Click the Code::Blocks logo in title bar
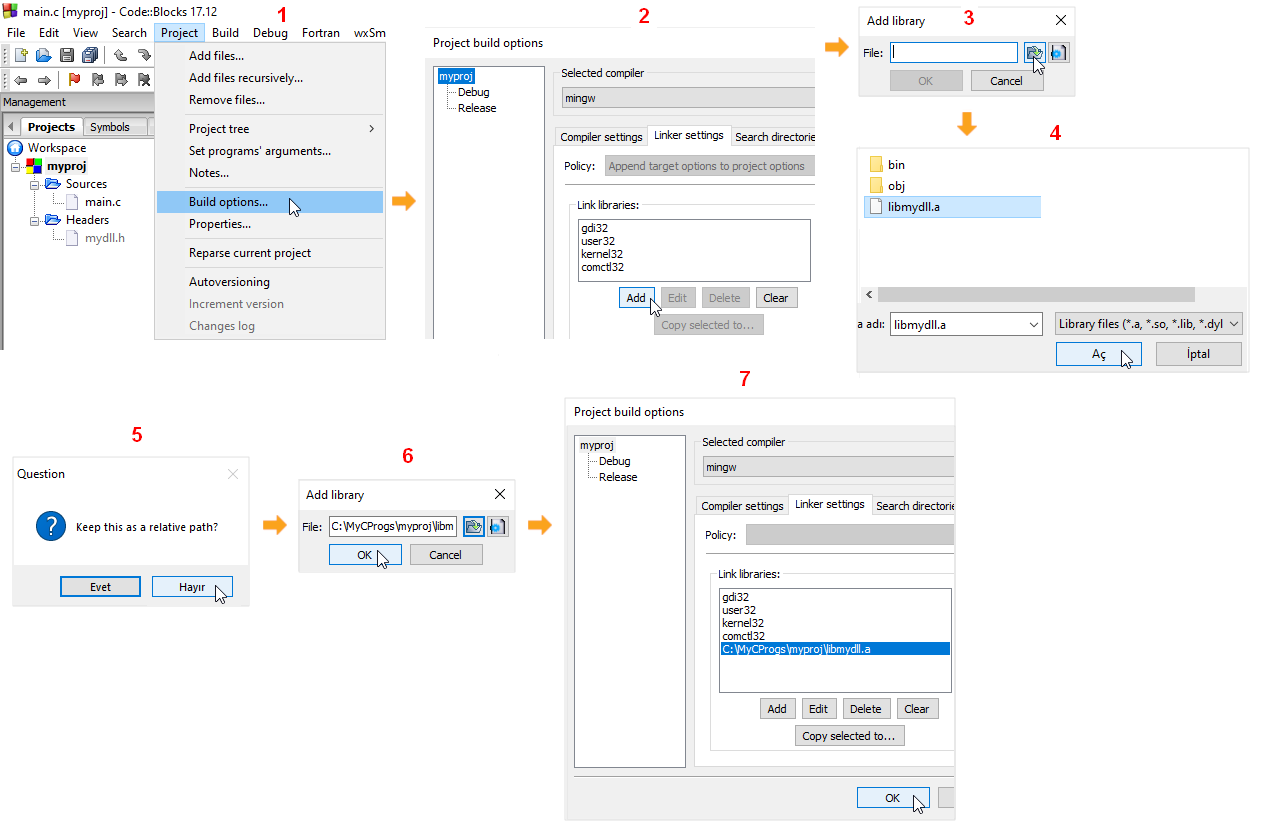1266x835 pixels. pyautogui.click(x=11, y=11)
